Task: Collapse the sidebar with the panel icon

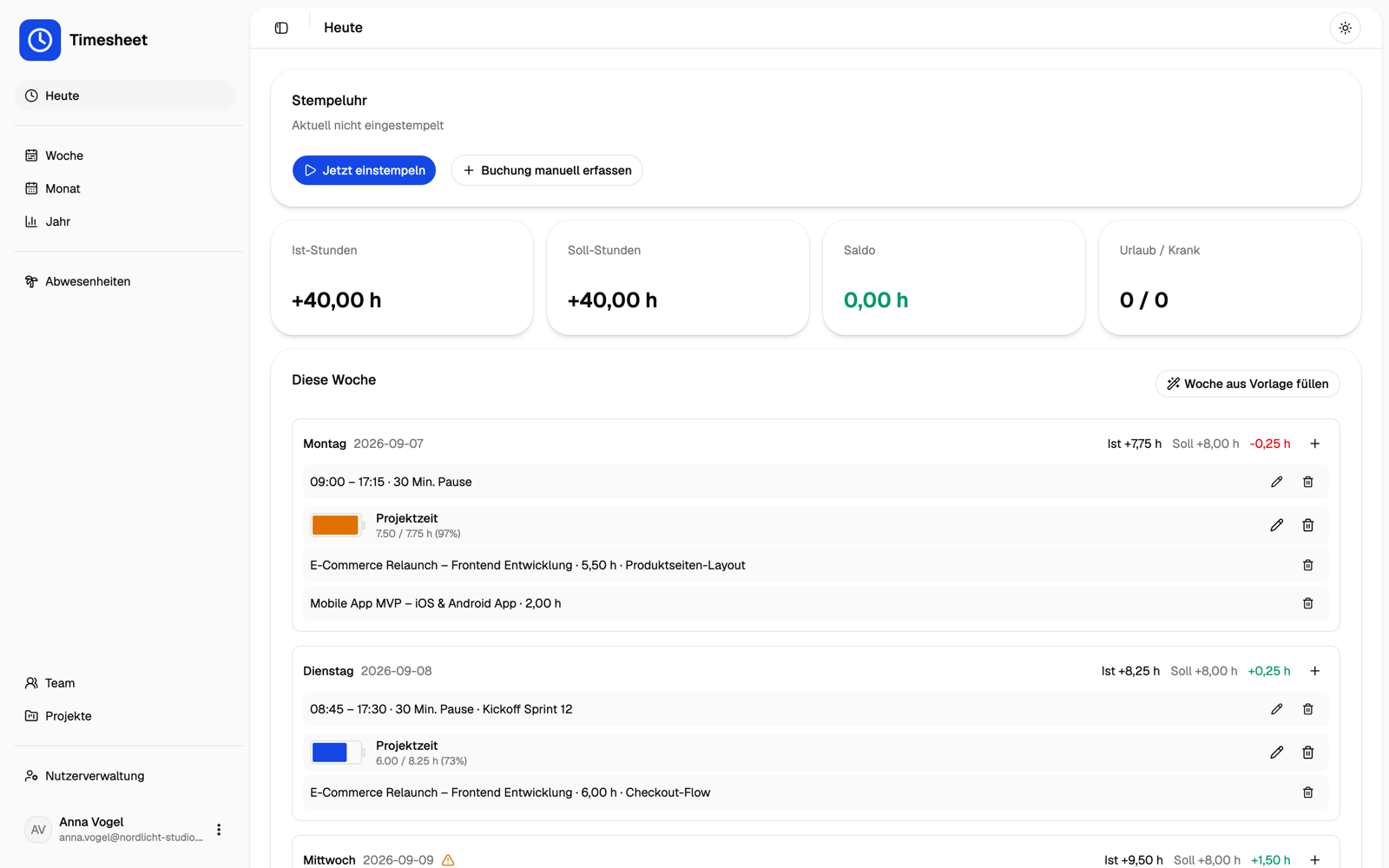Action: (x=281, y=28)
